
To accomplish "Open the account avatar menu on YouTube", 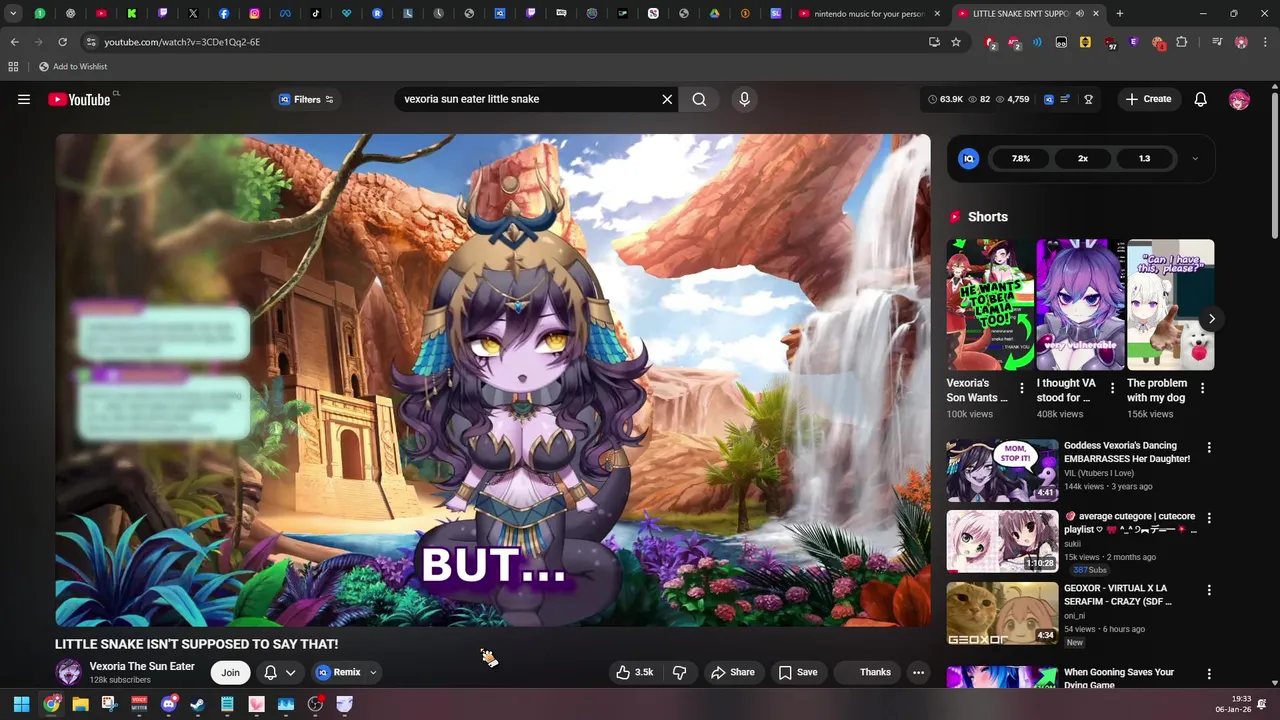I will coord(1239,99).
